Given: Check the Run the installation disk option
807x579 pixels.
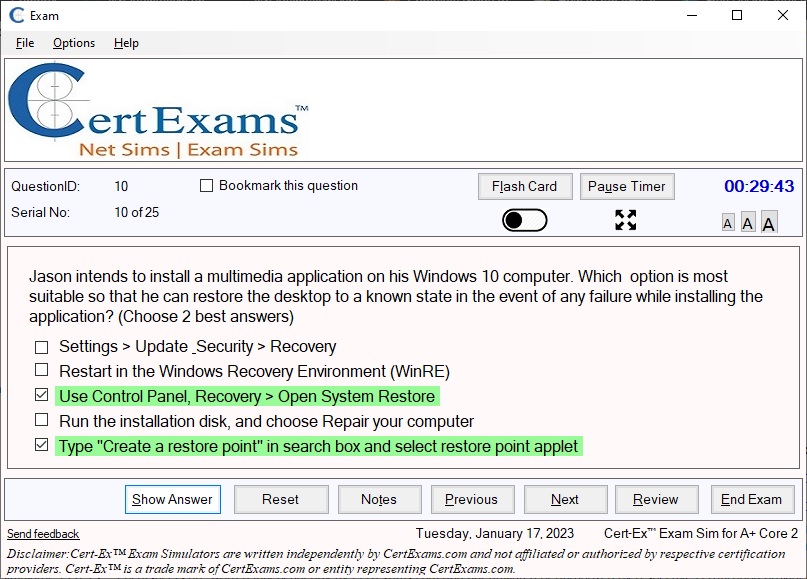Looking at the screenshot, I should [41, 421].
